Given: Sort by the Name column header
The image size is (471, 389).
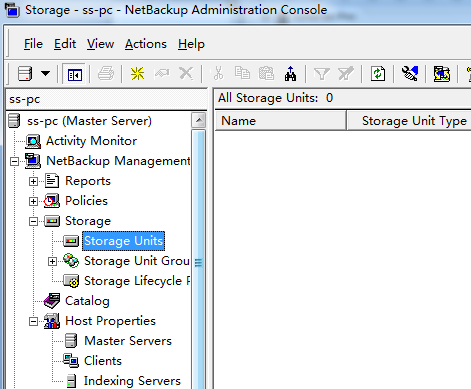Looking at the screenshot, I should 281,121.
